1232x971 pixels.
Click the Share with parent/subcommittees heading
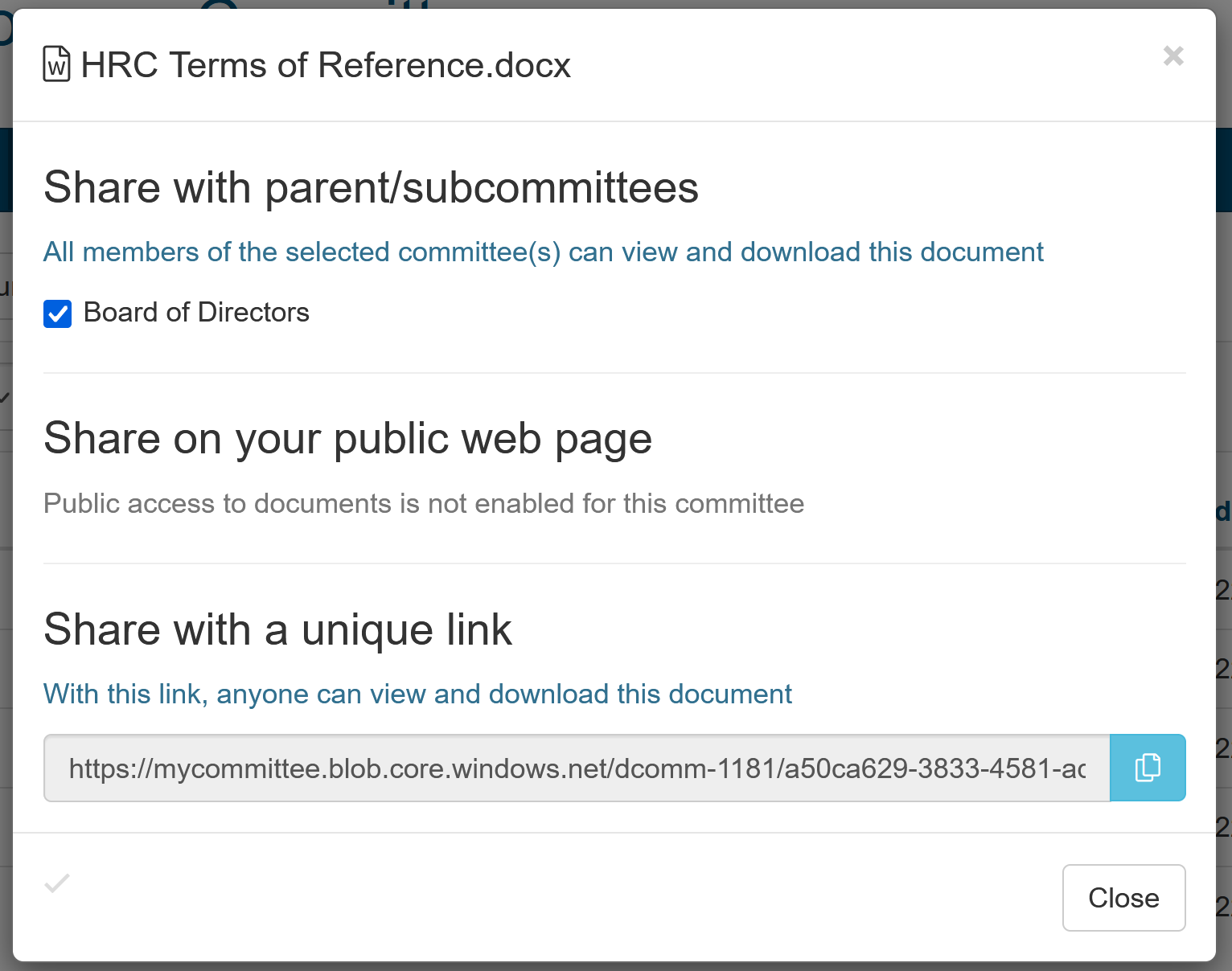click(x=371, y=187)
